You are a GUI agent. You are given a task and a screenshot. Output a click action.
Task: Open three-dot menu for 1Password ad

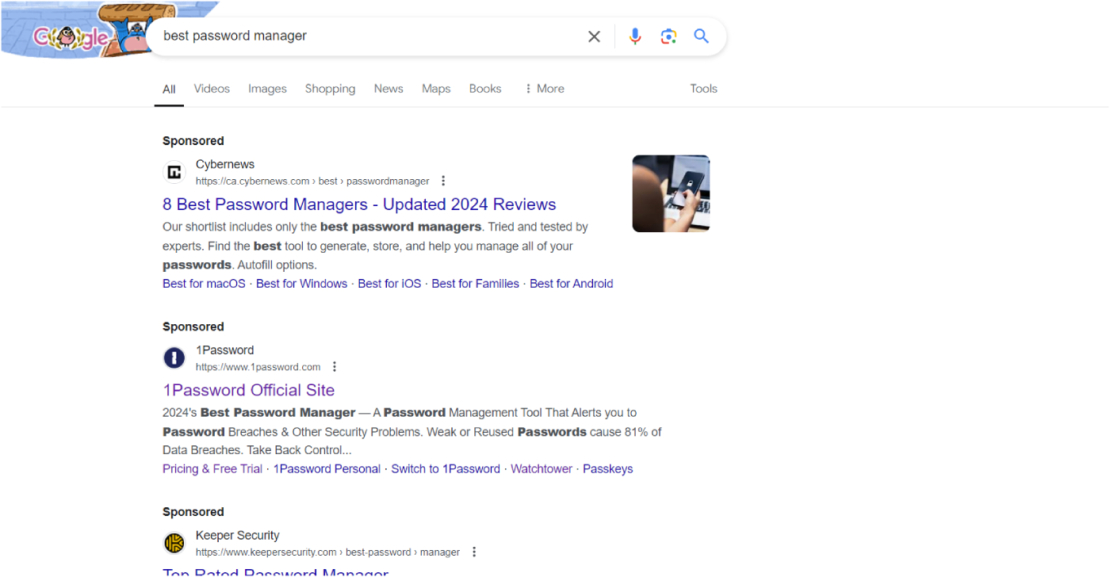pyautogui.click(x=335, y=367)
